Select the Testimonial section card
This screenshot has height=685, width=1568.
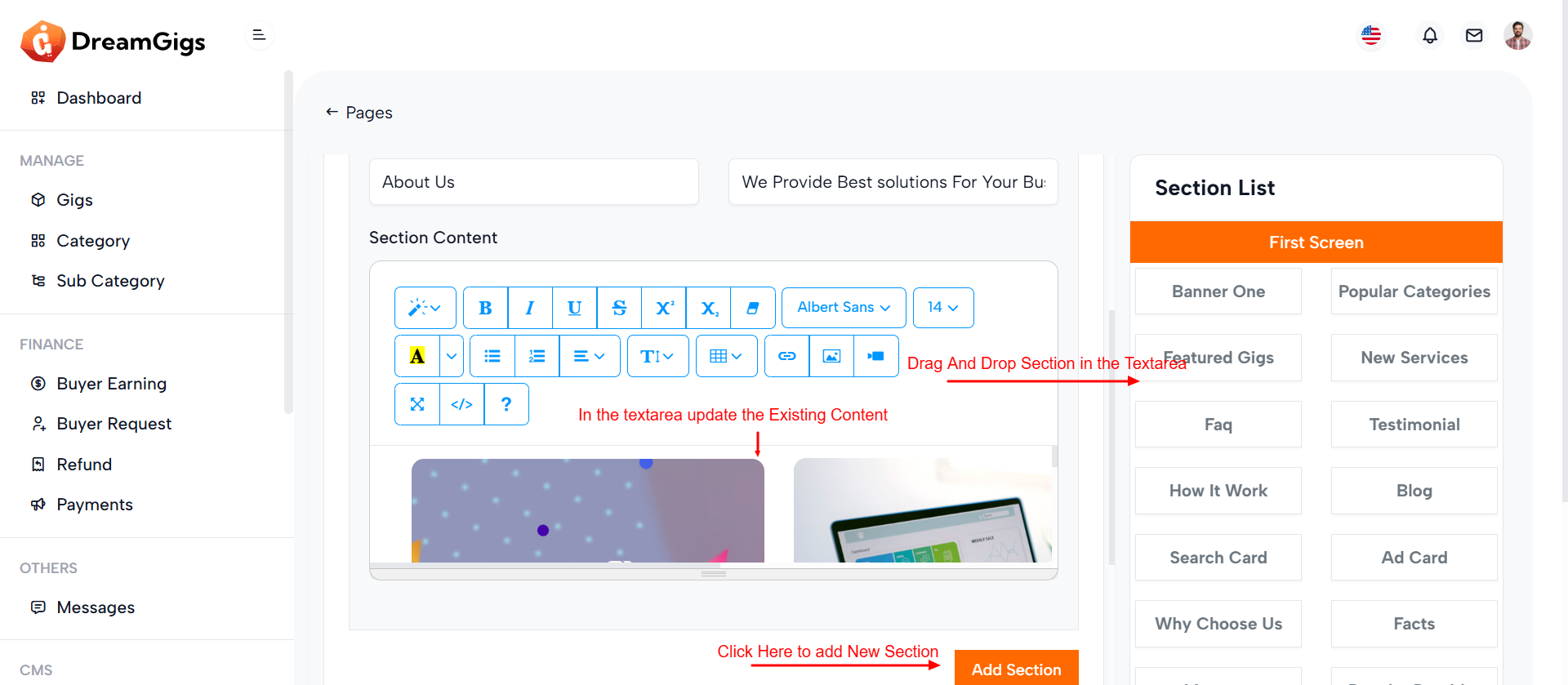1414,425
